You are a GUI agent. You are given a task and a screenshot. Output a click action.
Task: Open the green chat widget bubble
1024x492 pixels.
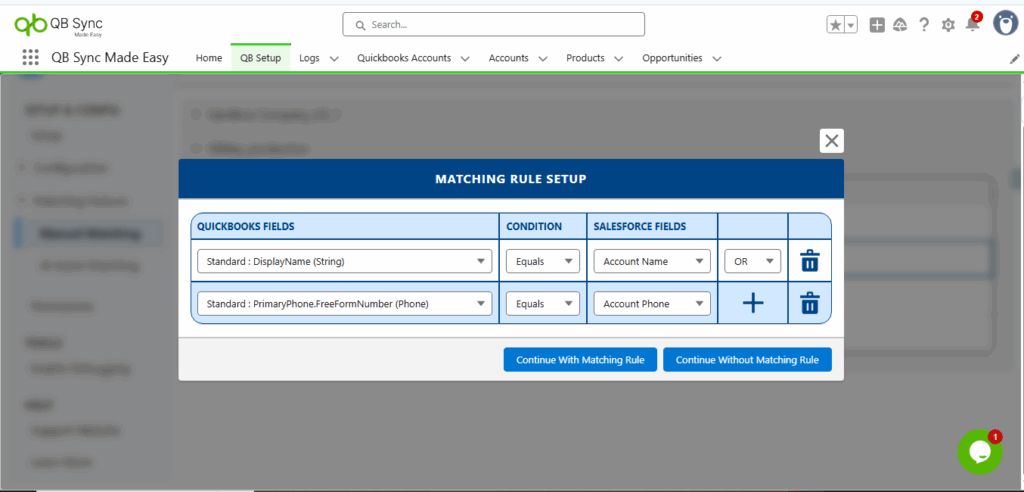tap(980, 451)
